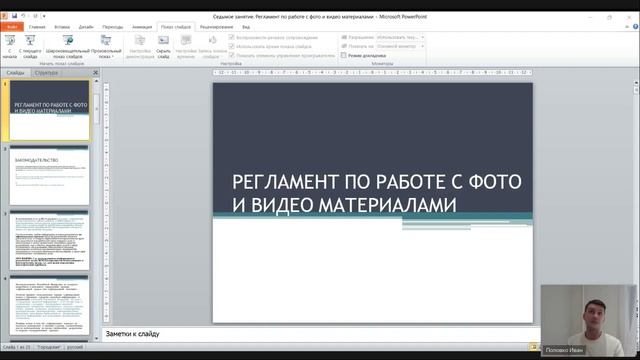The width and height of the screenshot is (640, 360).
Task: Select slide 2 thumbnail Законодательство
Action: tap(49, 175)
